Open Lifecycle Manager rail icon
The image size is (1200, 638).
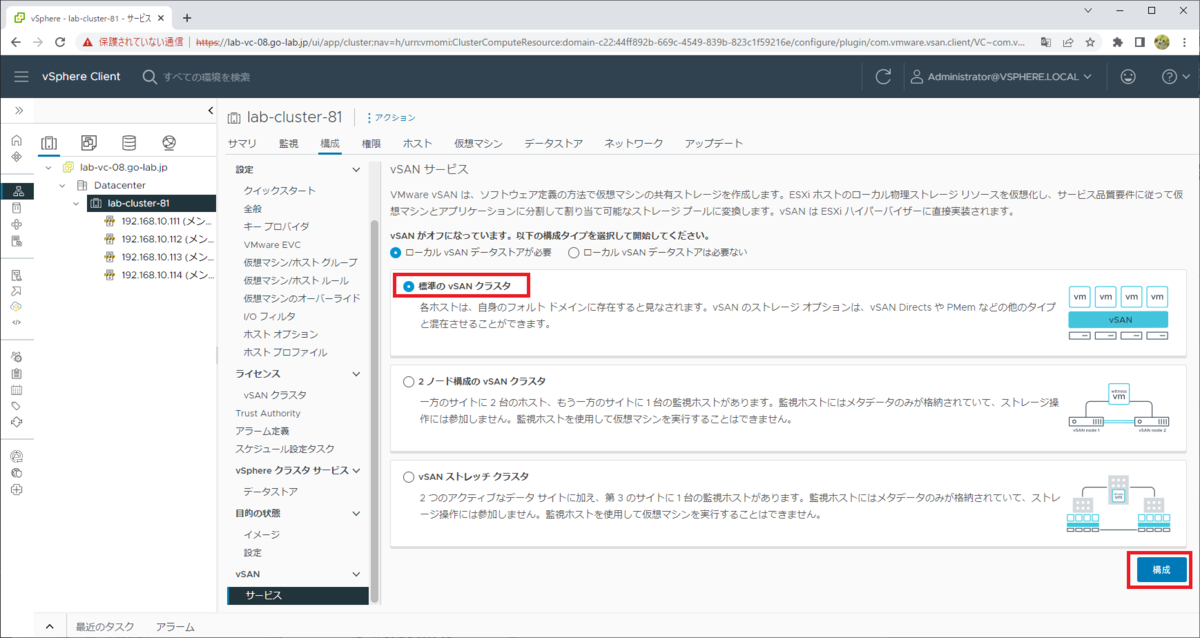[16, 422]
